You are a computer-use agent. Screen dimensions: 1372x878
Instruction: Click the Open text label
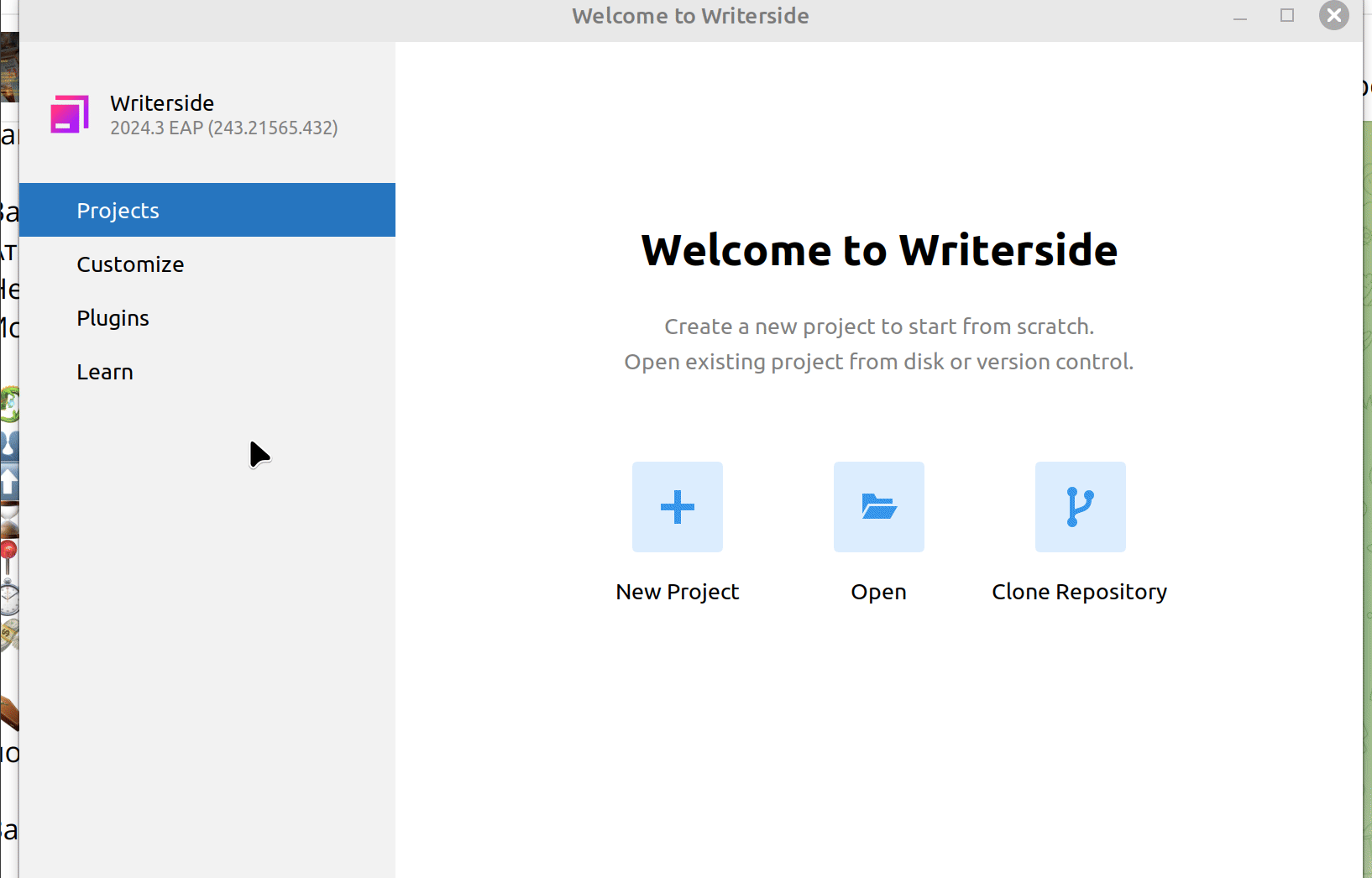[878, 592]
